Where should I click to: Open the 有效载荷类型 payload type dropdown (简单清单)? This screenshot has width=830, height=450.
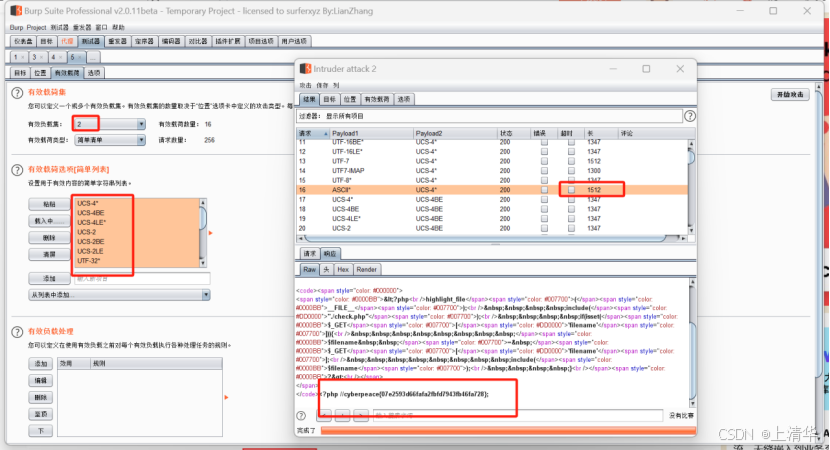tap(110, 140)
